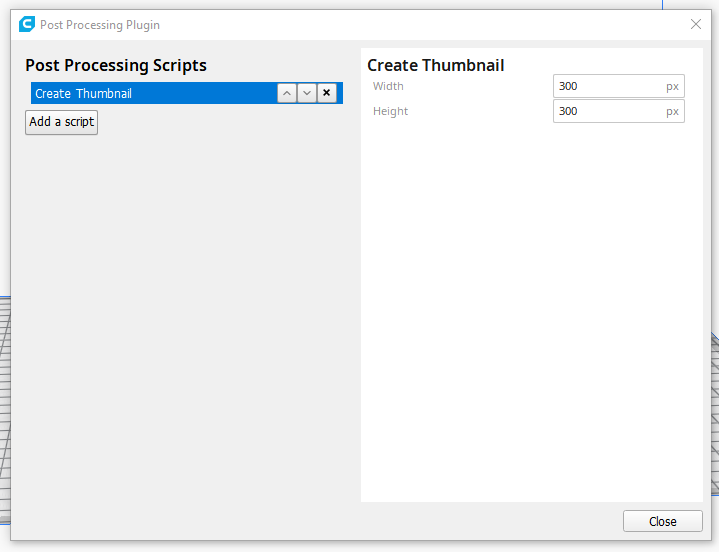719x552 pixels.
Task: Close the Post Processing Plugin window
Action: pos(696,24)
